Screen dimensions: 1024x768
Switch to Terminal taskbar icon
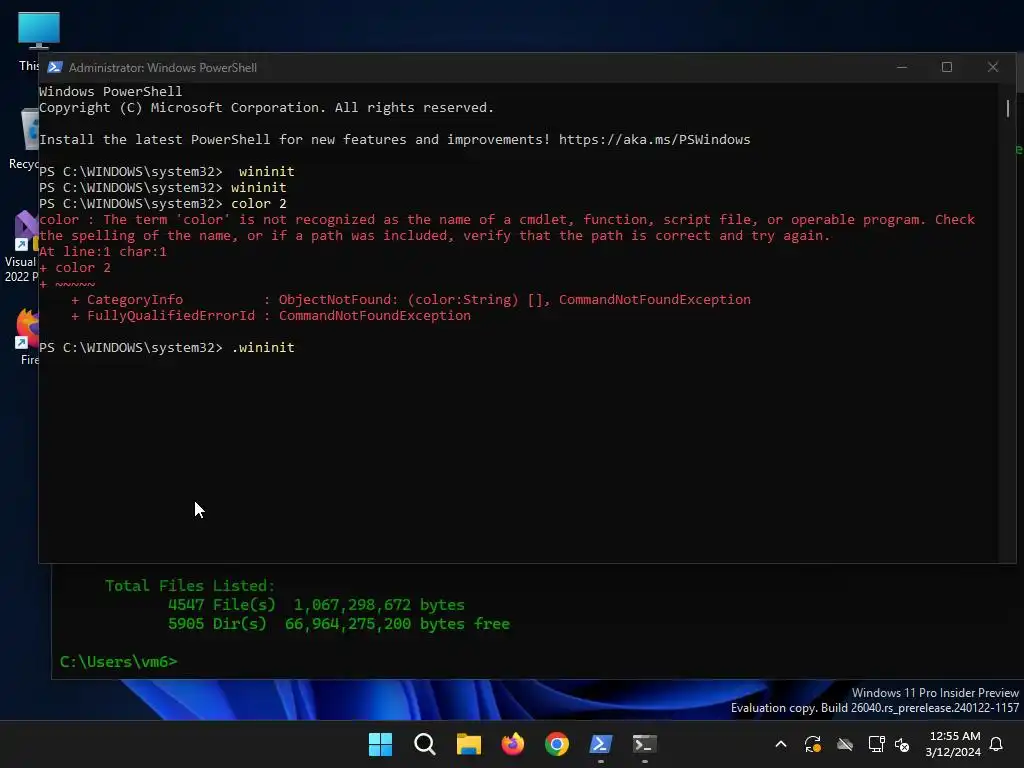645,744
